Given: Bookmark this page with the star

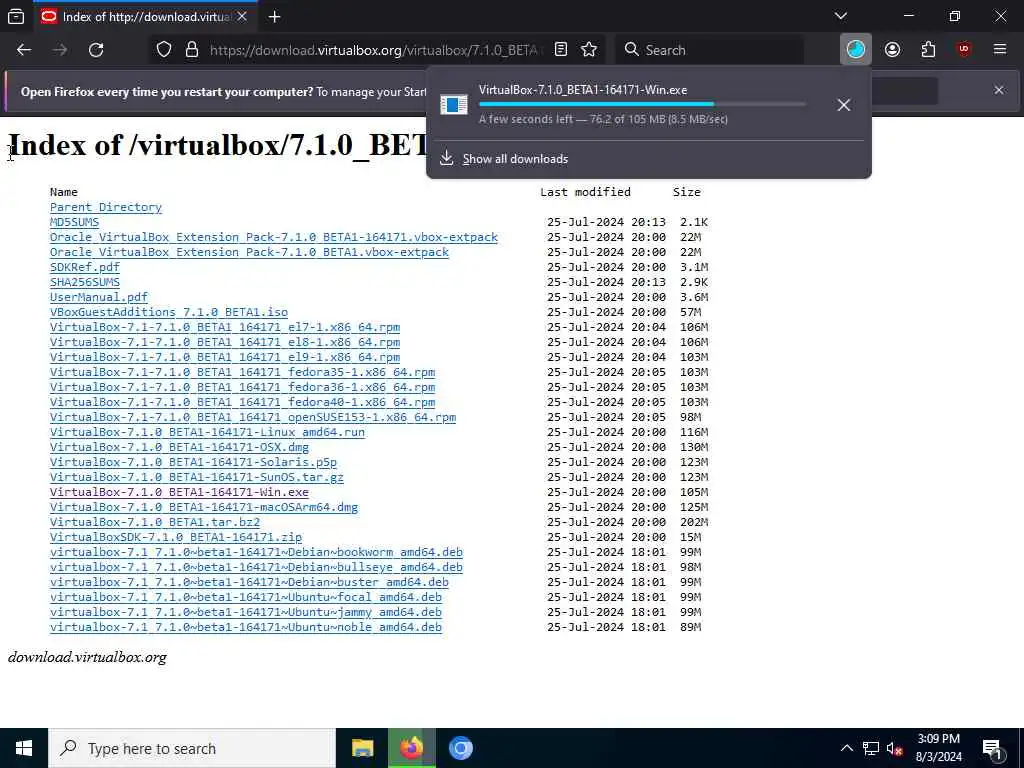Looking at the screenshot, I should coord(589,50).
